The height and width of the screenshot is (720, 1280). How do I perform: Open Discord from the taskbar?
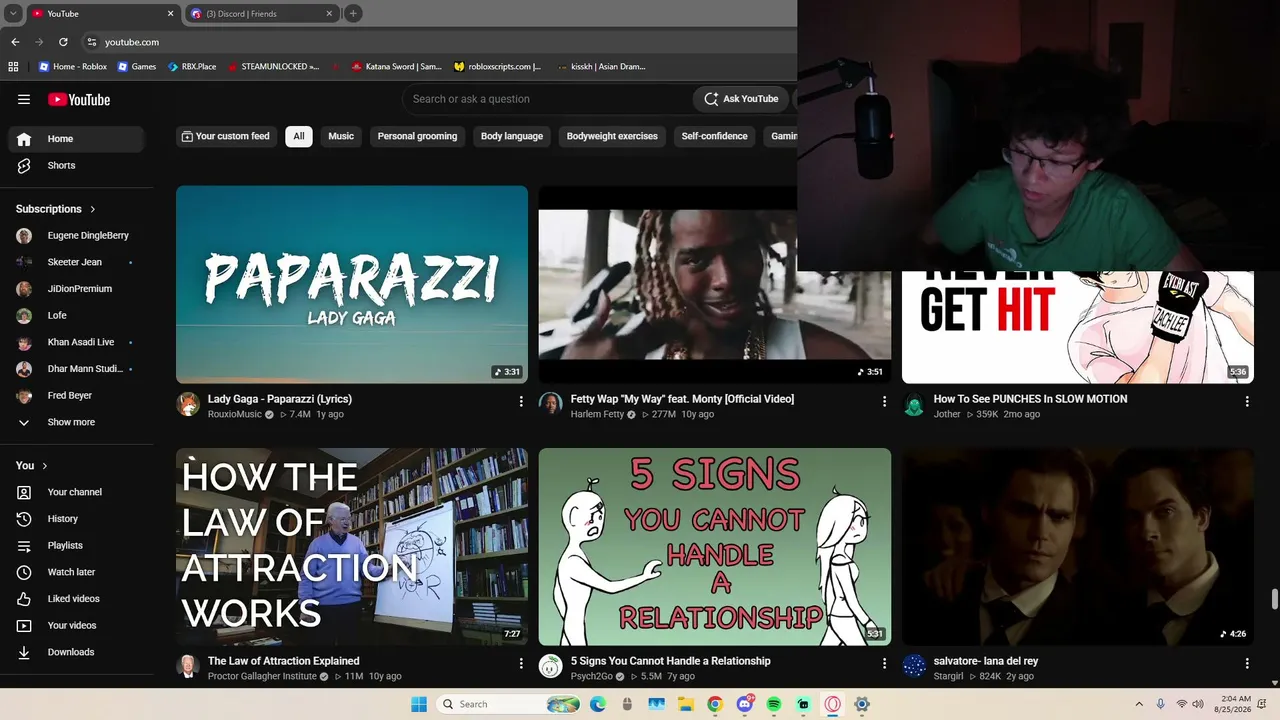[x=745, y=704]
